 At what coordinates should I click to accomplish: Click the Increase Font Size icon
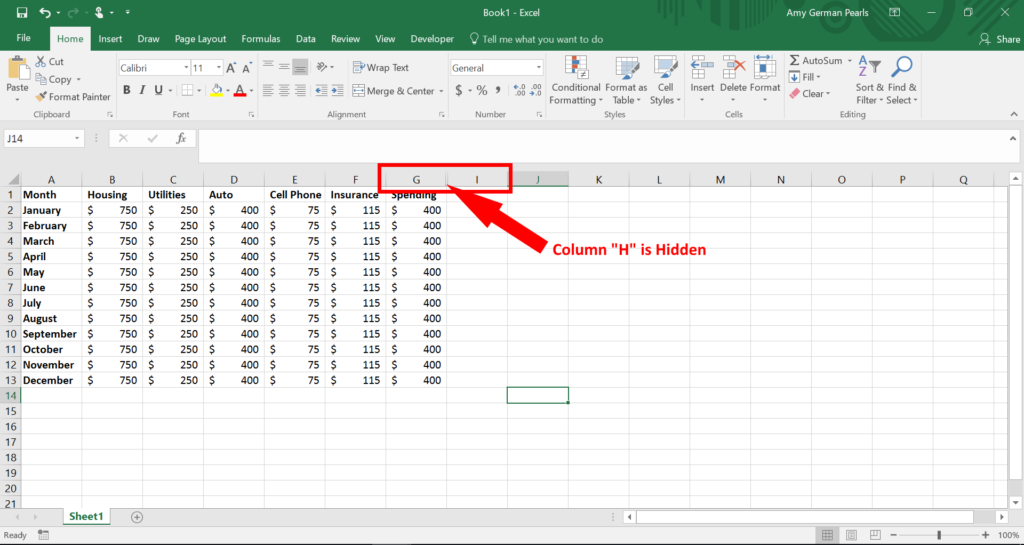[x=232, y=68]
